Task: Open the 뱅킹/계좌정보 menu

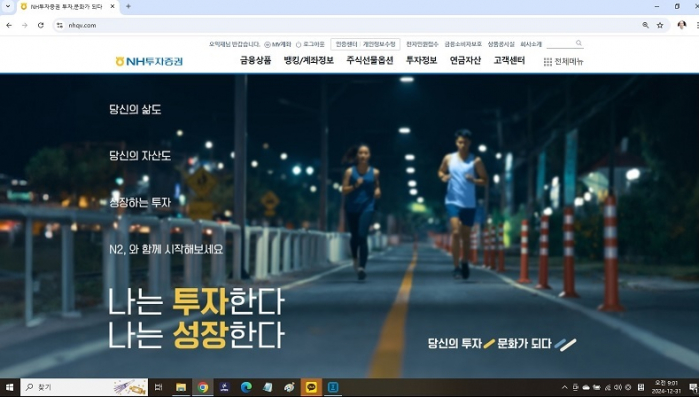Action: pyautogui.click(x=308, y=61)
